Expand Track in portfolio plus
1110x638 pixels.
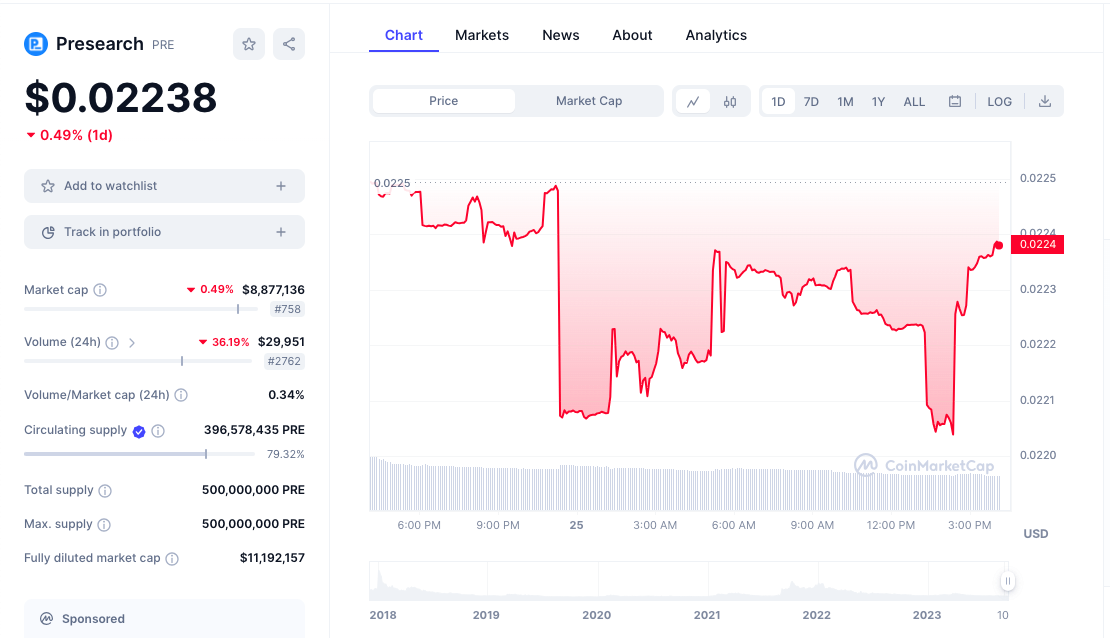click(281, 232)
